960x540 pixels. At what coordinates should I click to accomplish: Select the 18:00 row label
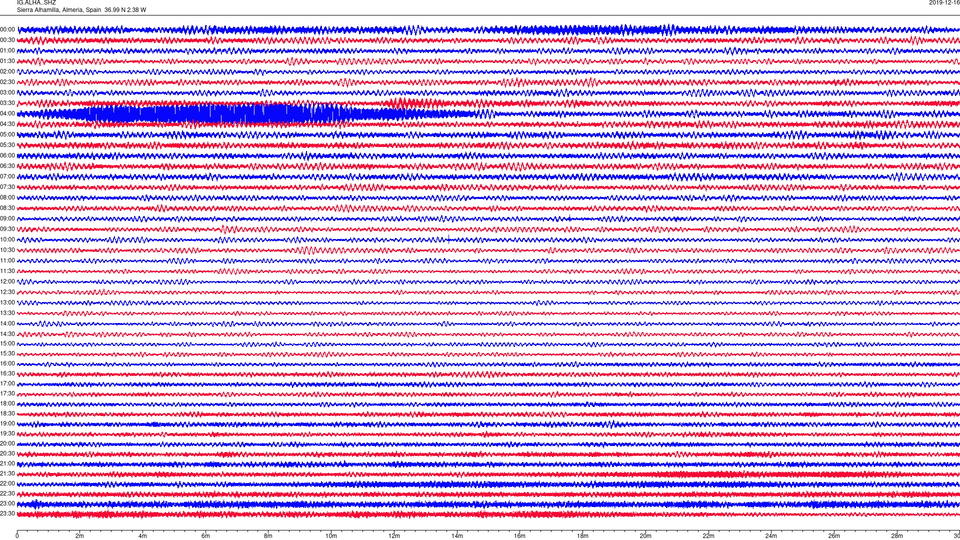(7, 403)
